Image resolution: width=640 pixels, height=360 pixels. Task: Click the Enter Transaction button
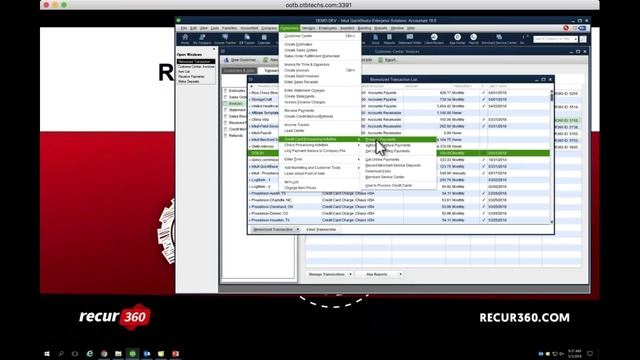click(321, 229)
